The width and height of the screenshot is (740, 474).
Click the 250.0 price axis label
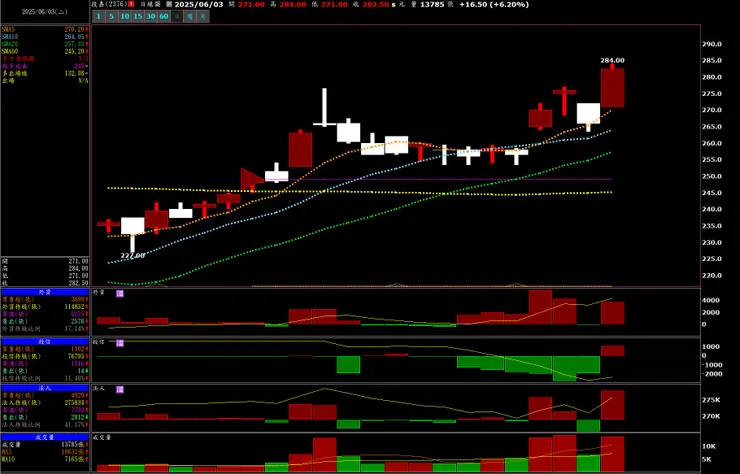tap(712, 176)
